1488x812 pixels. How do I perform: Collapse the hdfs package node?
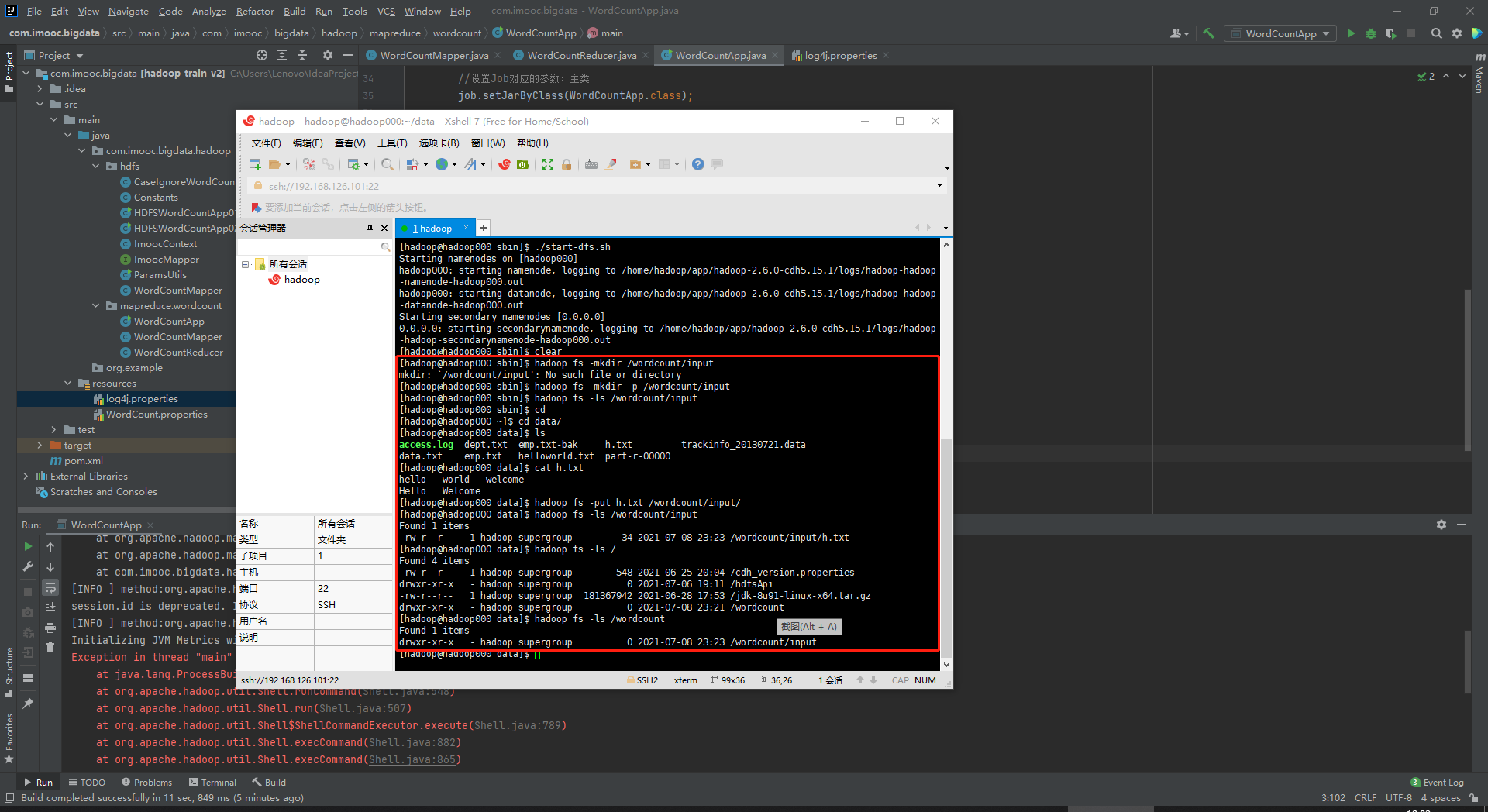tap(96, 167)
